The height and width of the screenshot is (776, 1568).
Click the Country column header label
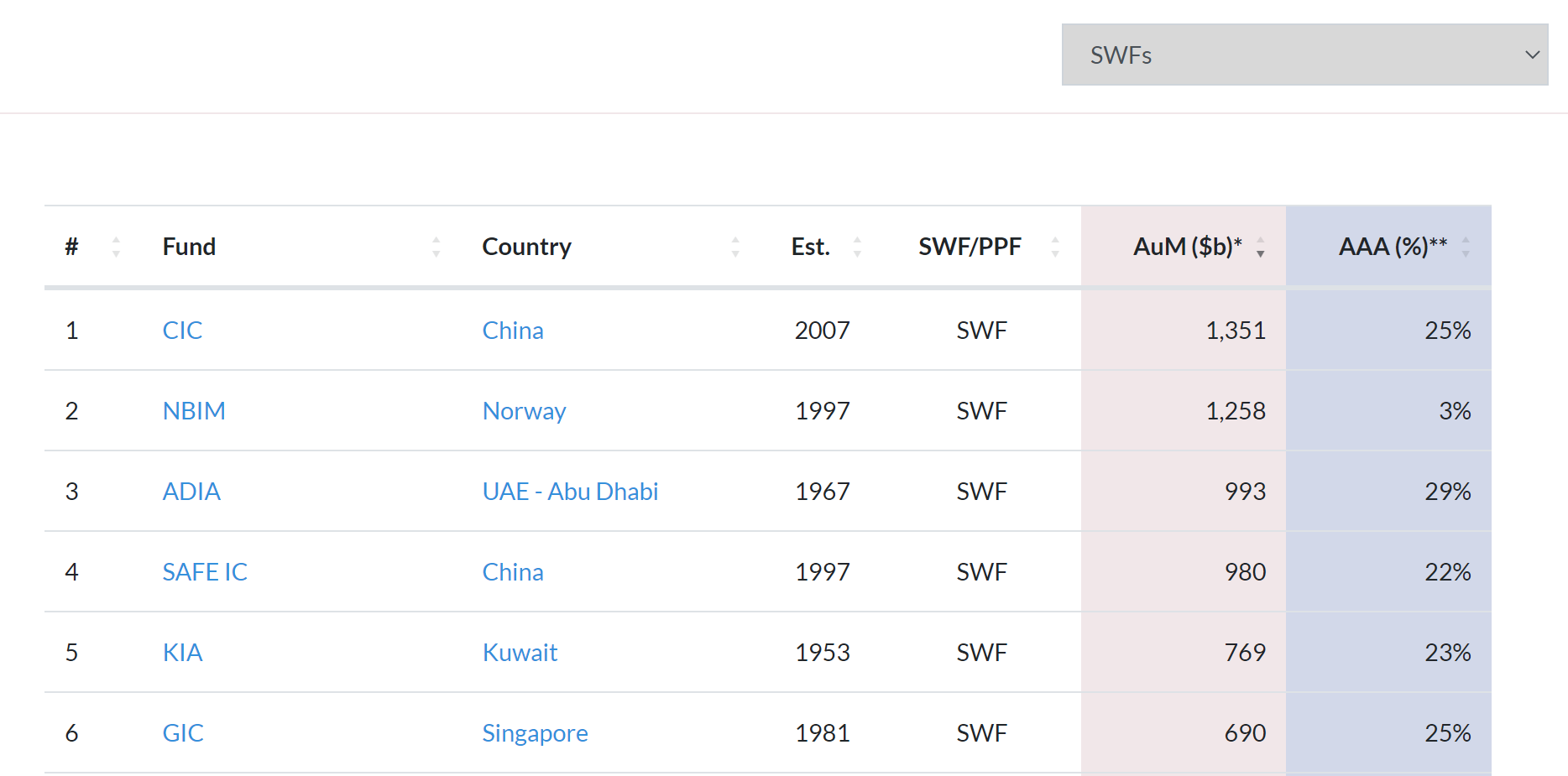tap(526, 247)
